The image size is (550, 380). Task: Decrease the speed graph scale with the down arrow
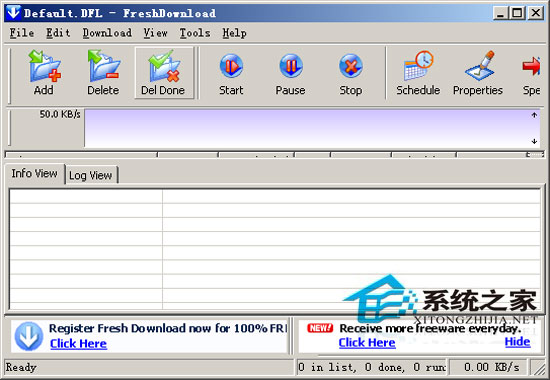[534, 141]
